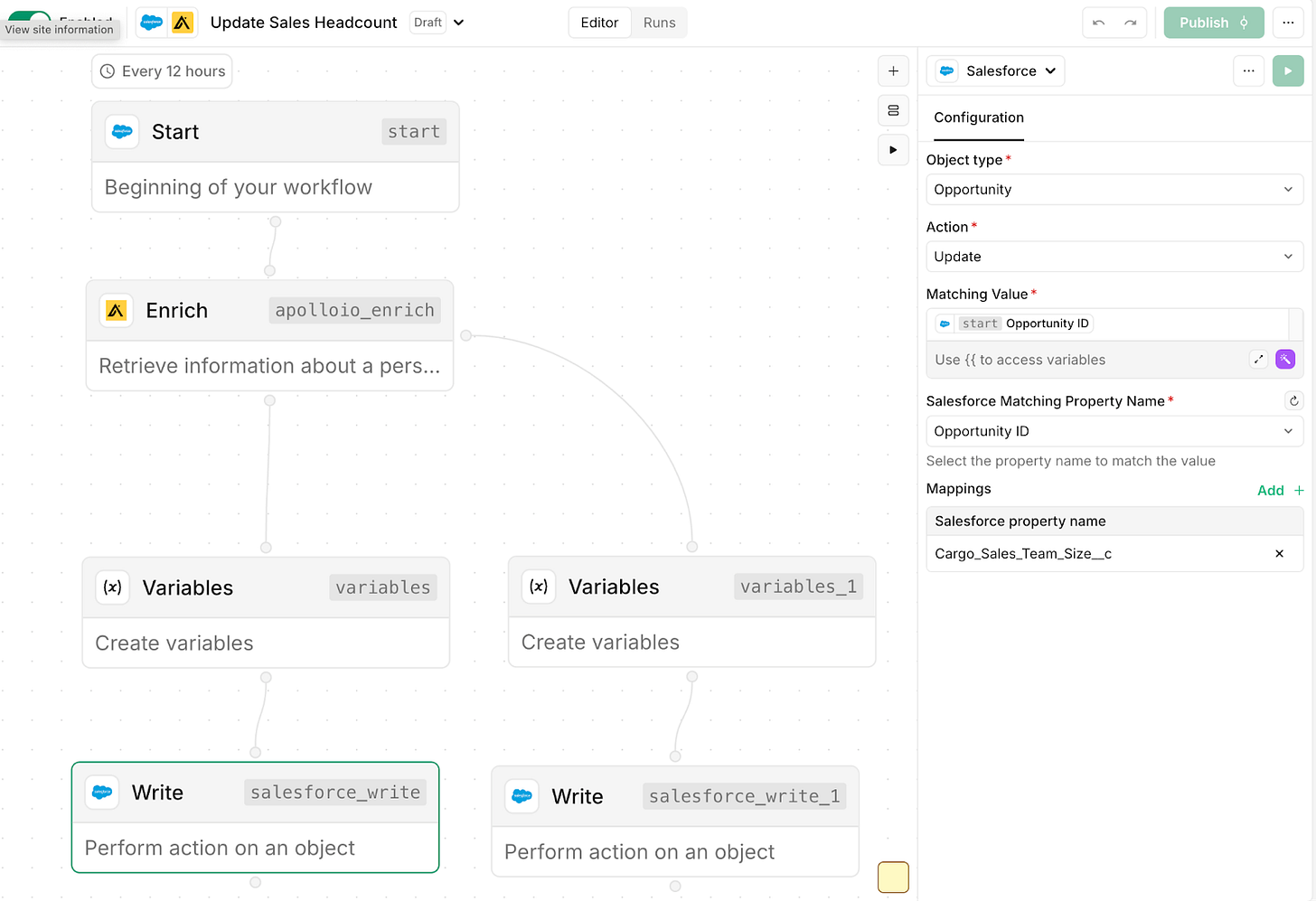Screen dimensions: 1316x901
Task: Select the variables node title
Action: (x=188, y=588)
